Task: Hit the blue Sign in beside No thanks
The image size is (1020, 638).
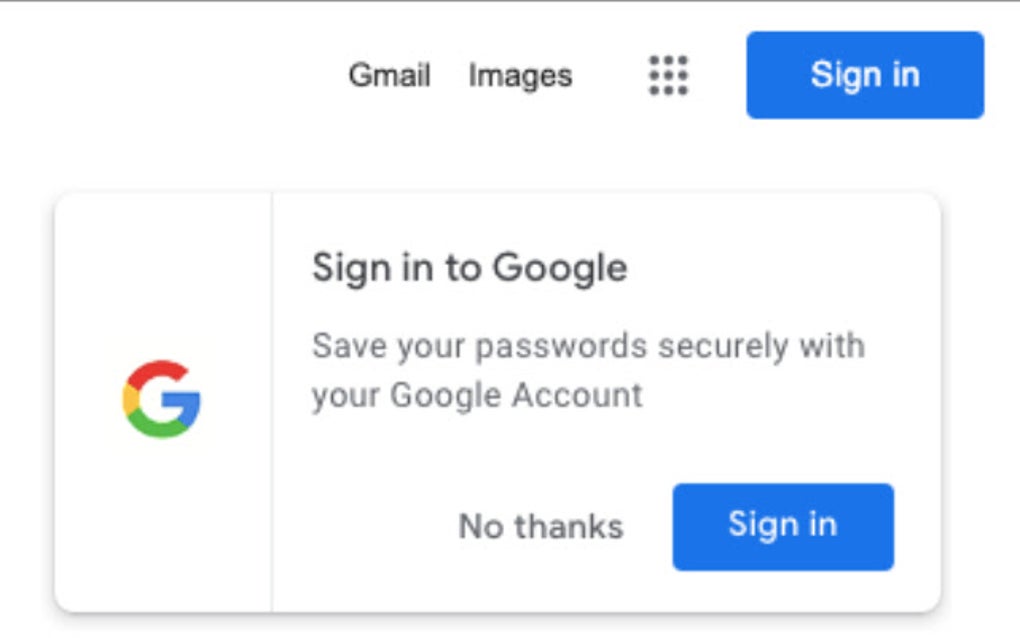Action: tap(782, 526)
